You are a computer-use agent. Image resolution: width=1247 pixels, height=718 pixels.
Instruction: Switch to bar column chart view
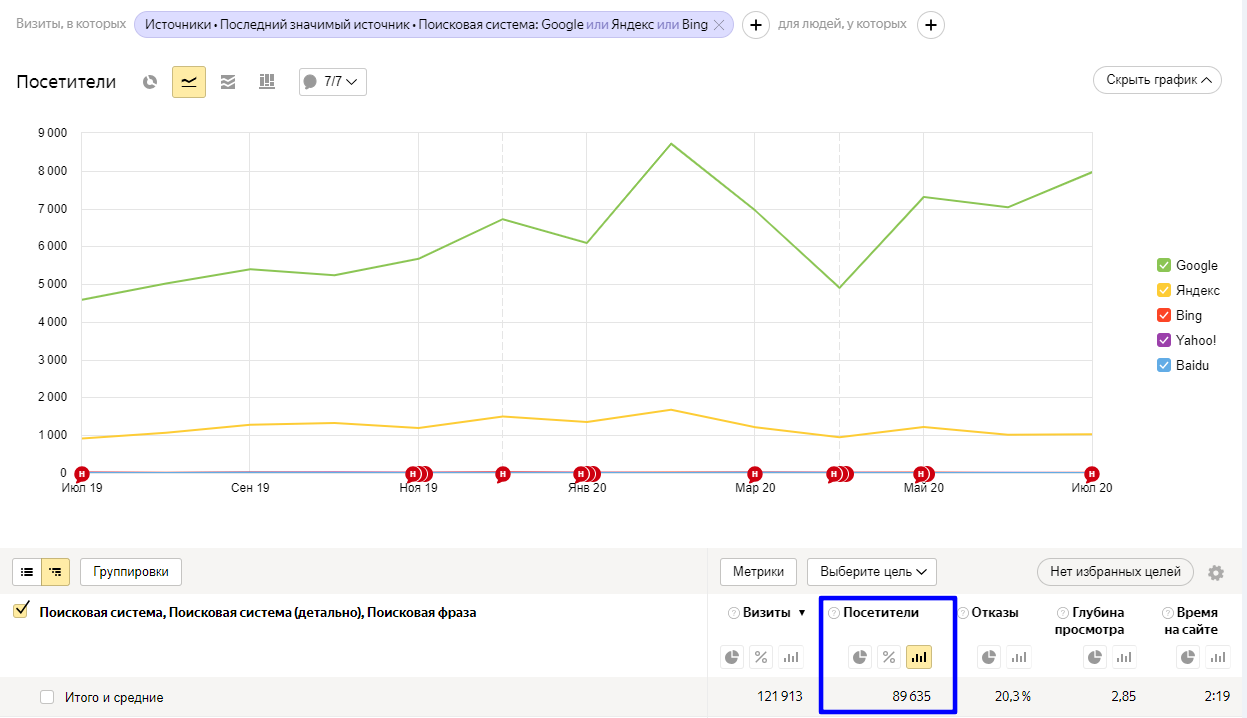(x=267, y=82)
